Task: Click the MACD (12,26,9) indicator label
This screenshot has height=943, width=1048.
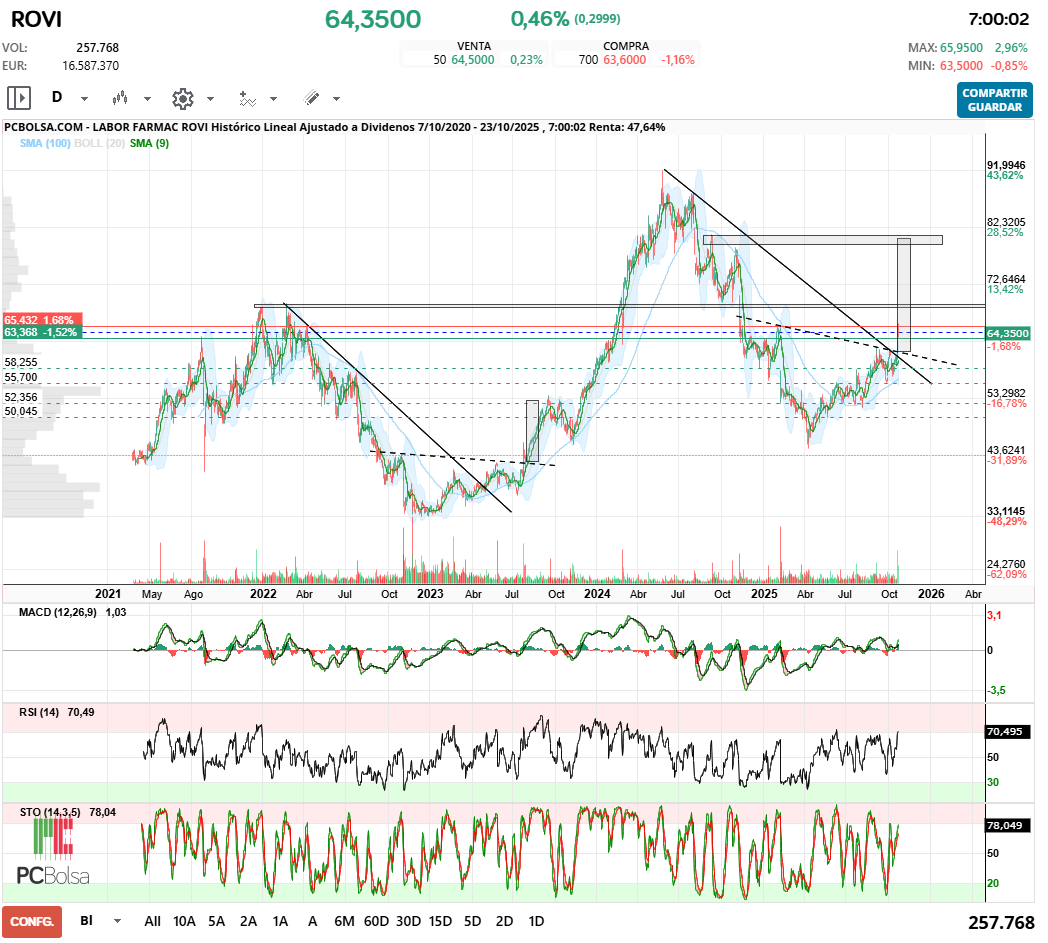Action: point(58,611)
